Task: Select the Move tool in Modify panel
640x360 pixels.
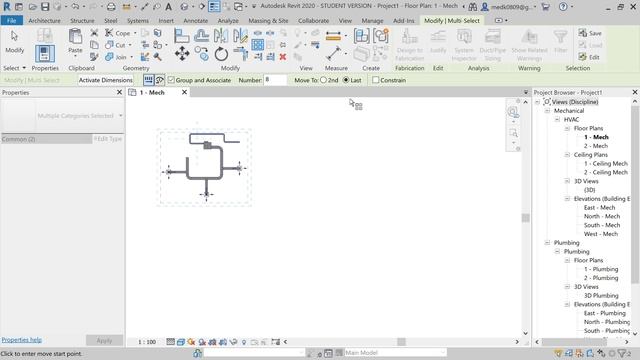Action: (x=182, y=53)
